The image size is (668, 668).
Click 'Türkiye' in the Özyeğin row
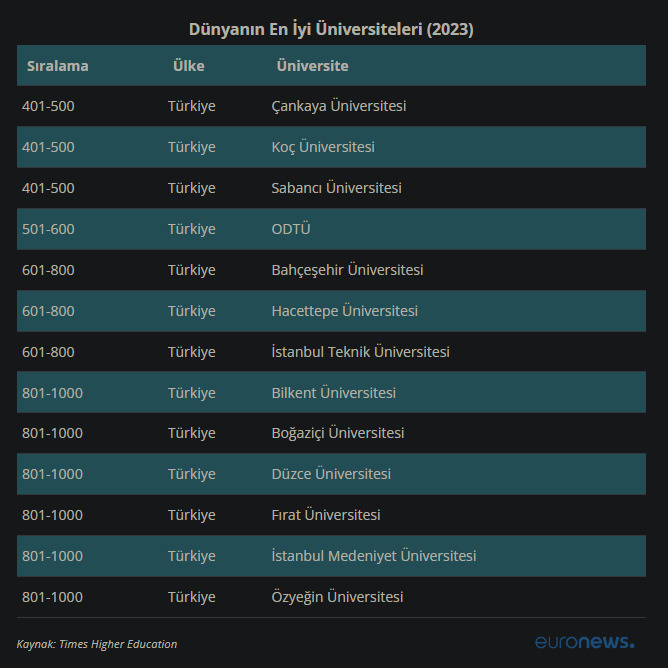point(192,597)
